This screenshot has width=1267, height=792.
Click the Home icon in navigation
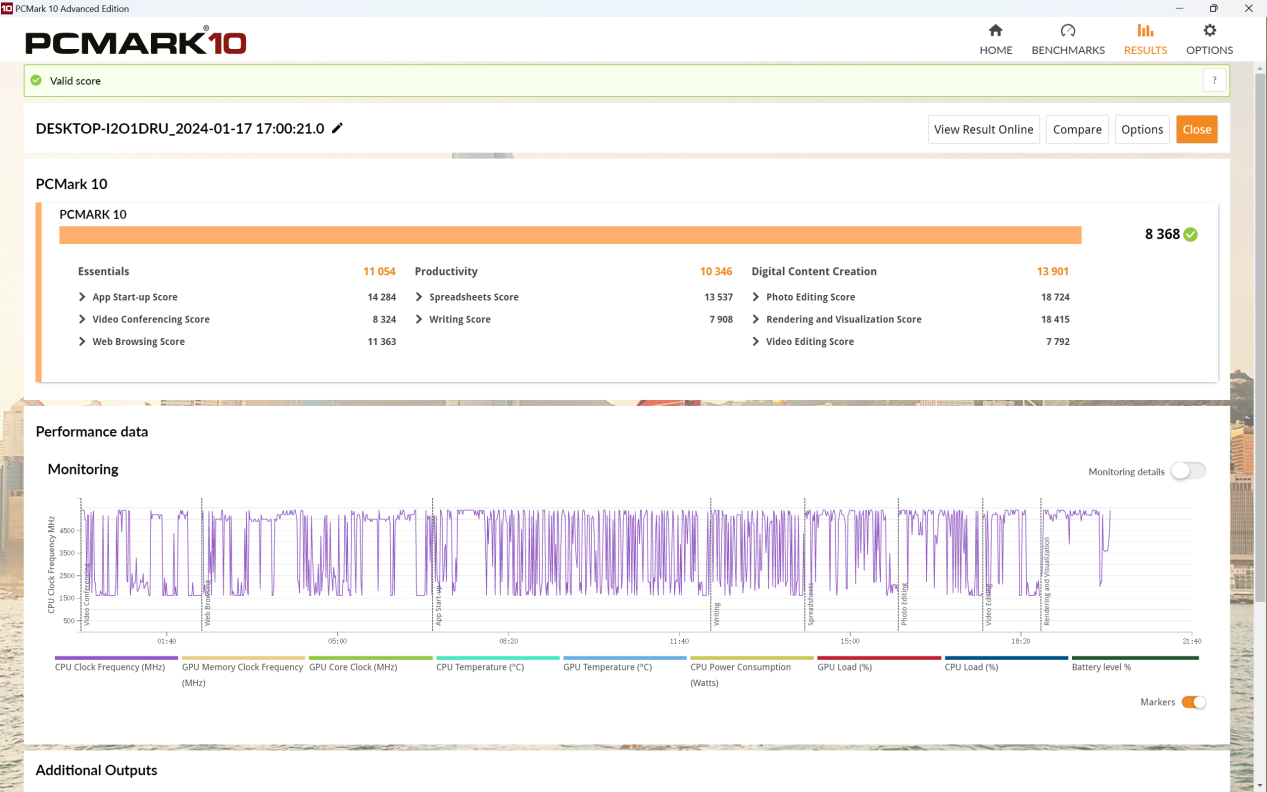click(995, 31)
